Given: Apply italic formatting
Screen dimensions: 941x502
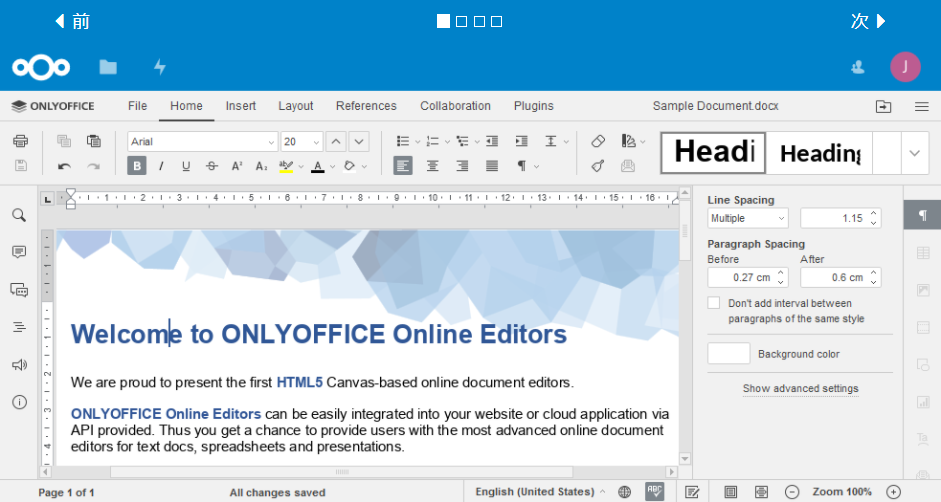Looking at the screenshot, I should [161, 166].
